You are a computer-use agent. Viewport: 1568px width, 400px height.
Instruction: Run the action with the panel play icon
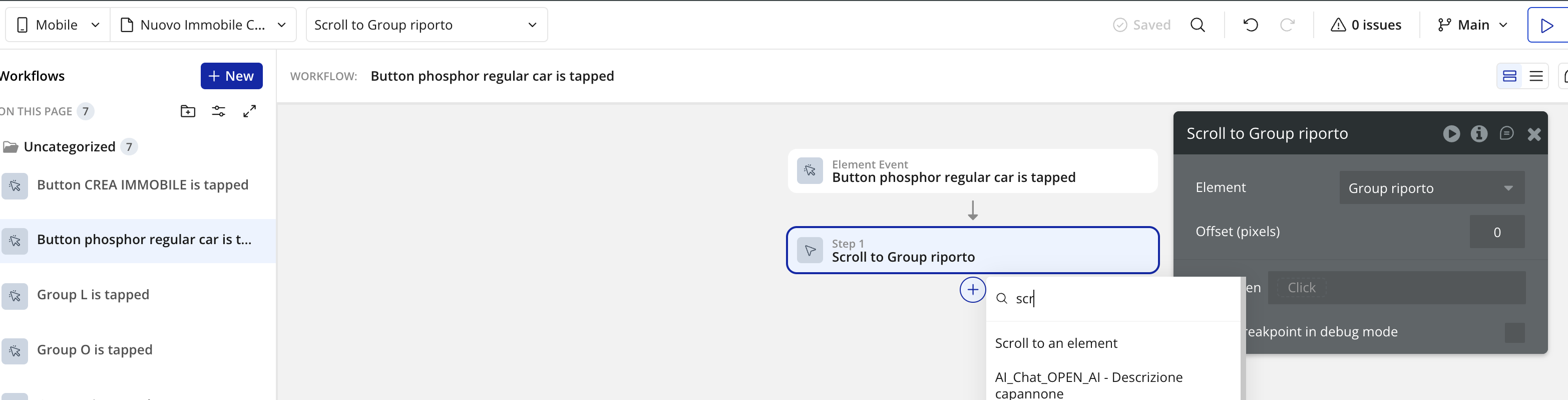pyautogui.click(x=1451, y=133)
